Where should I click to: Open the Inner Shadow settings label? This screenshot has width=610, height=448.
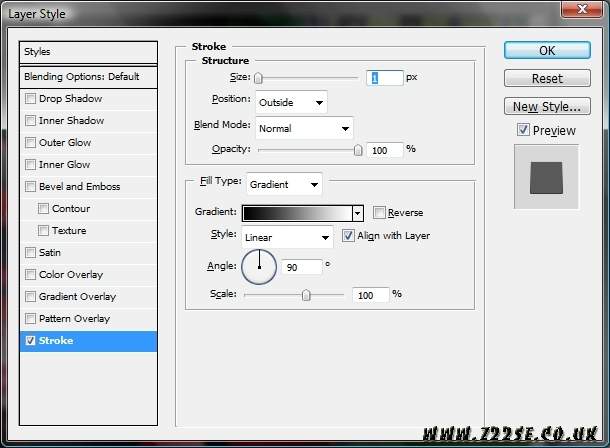coord(72,121)
